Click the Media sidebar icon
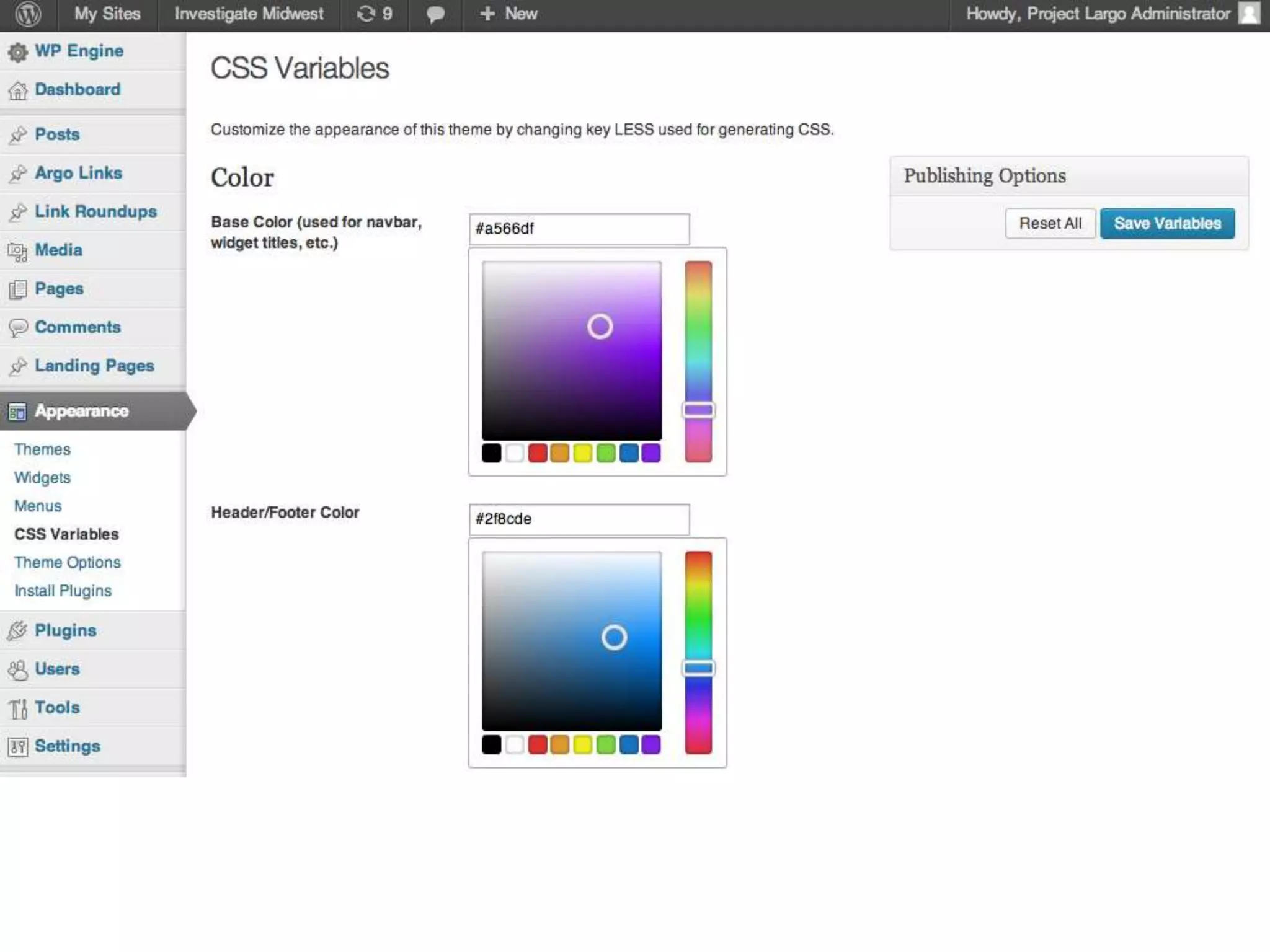Viewport: 1270px width, 952px height. pyautogui.click(x=18, y=251)
